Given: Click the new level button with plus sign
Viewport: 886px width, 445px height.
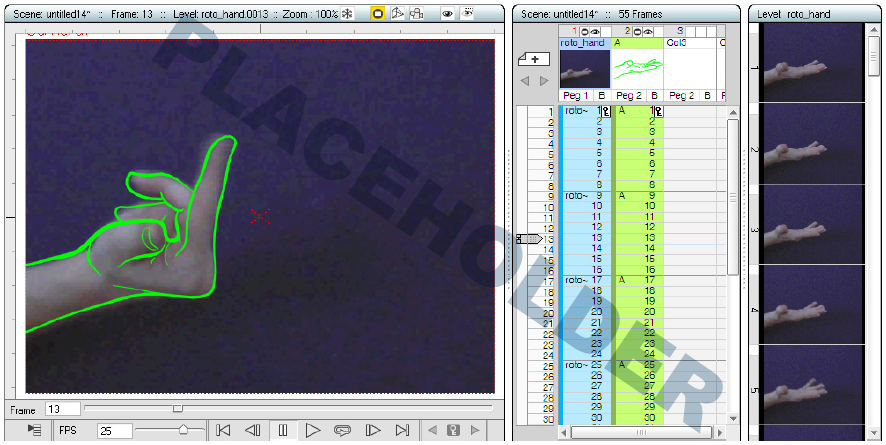Looking at the screenshot, I should (533, 59).
